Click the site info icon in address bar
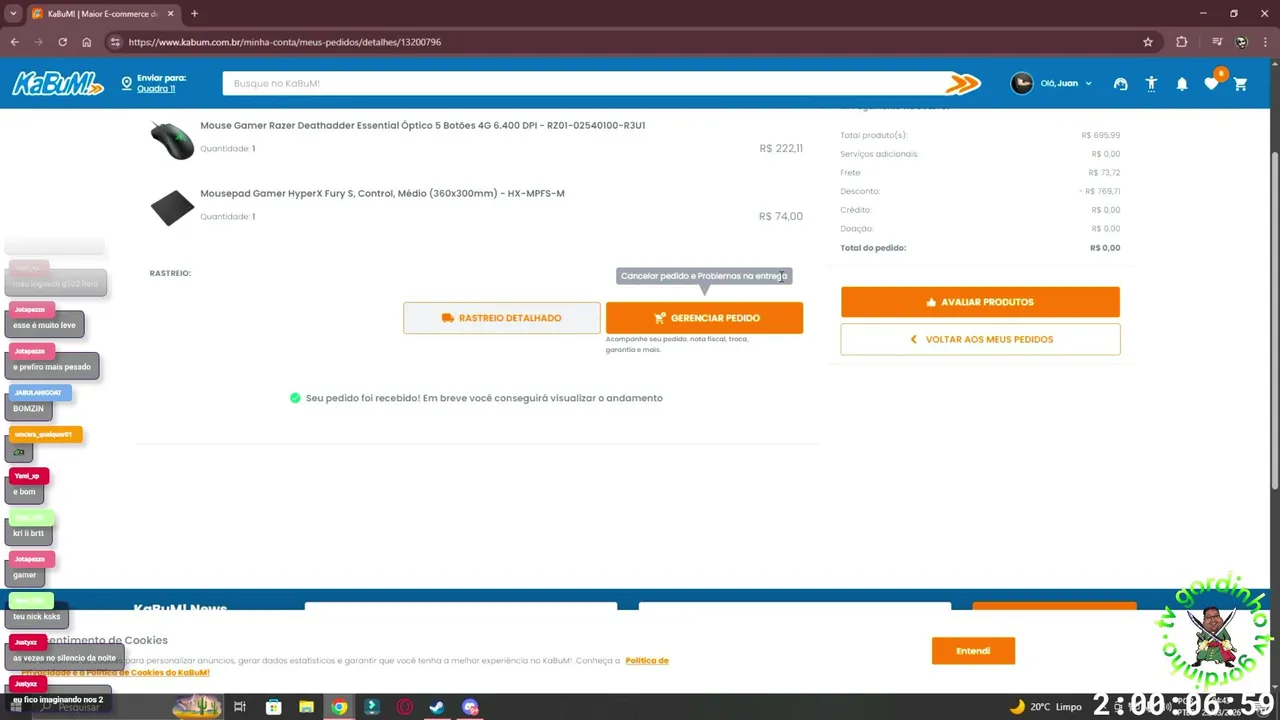 click(115, 42)
